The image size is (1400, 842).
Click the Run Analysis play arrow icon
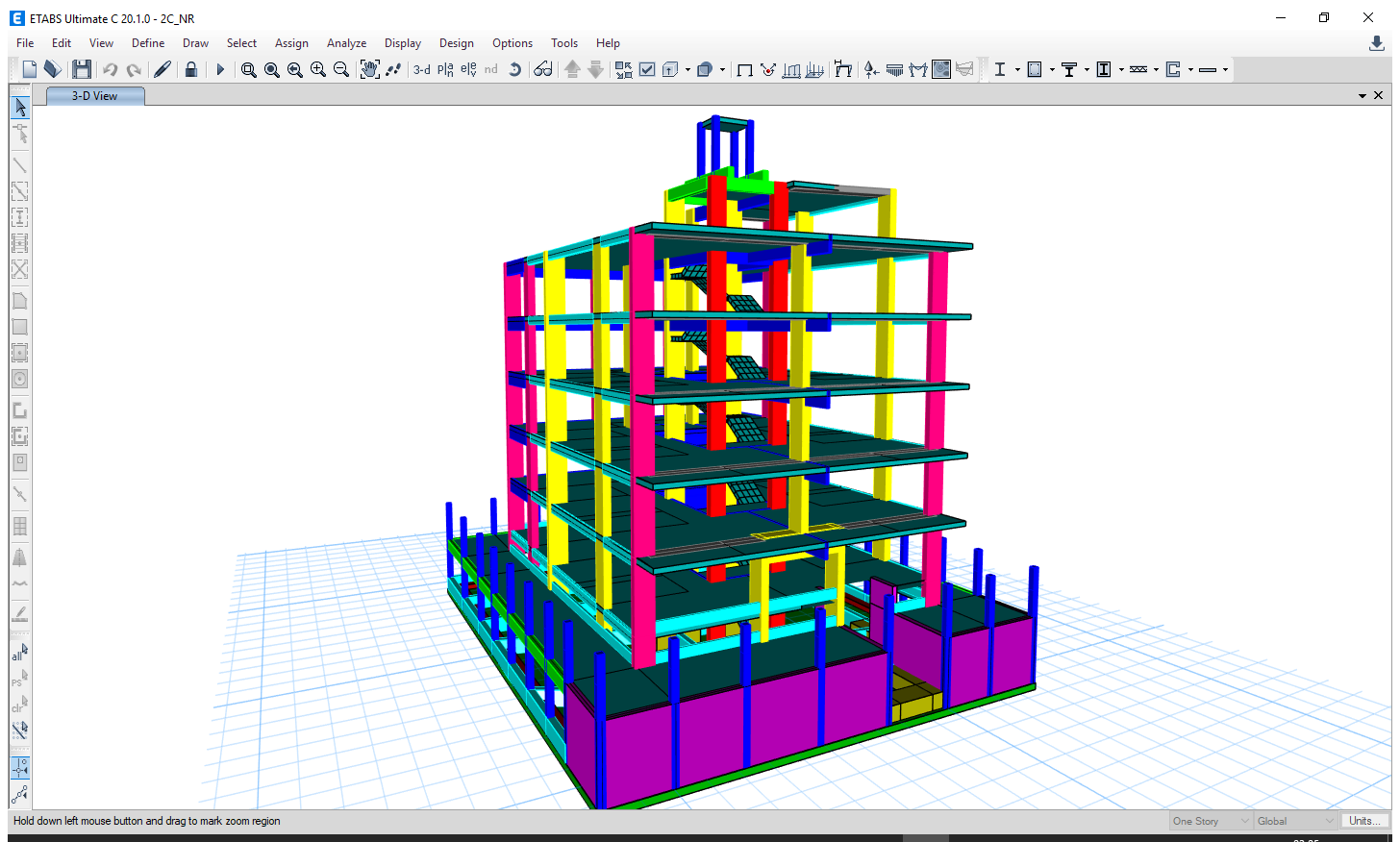point(220,69)
